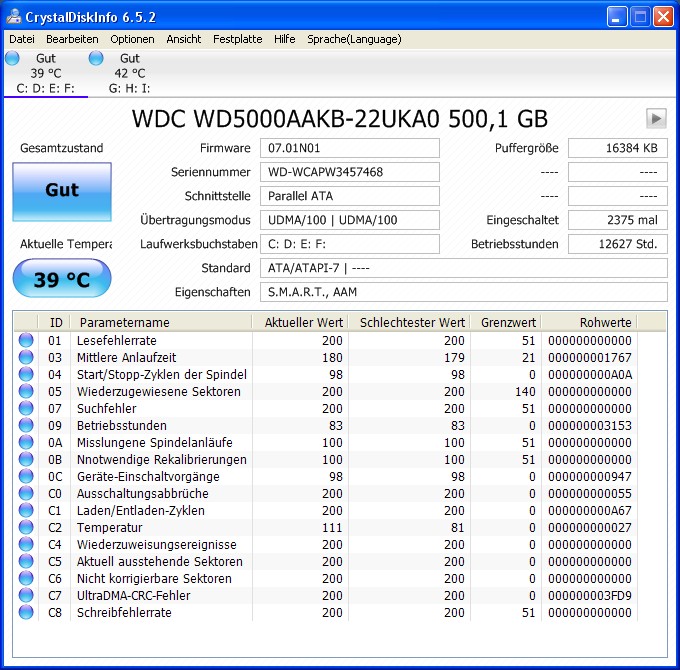The width and height of the screenshot is (680, 670).
Task: Open the Datei menu
Action: tap(22, 39)
